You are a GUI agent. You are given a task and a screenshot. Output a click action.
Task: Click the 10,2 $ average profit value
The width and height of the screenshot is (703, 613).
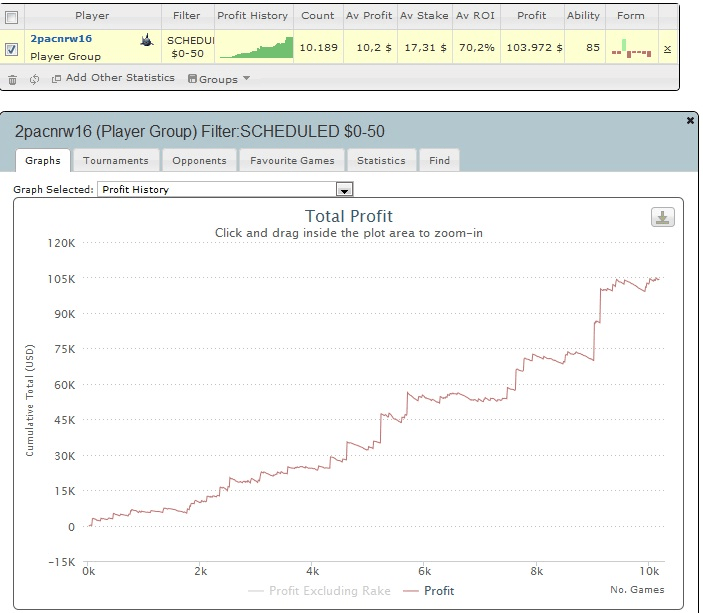coord(374,48)
